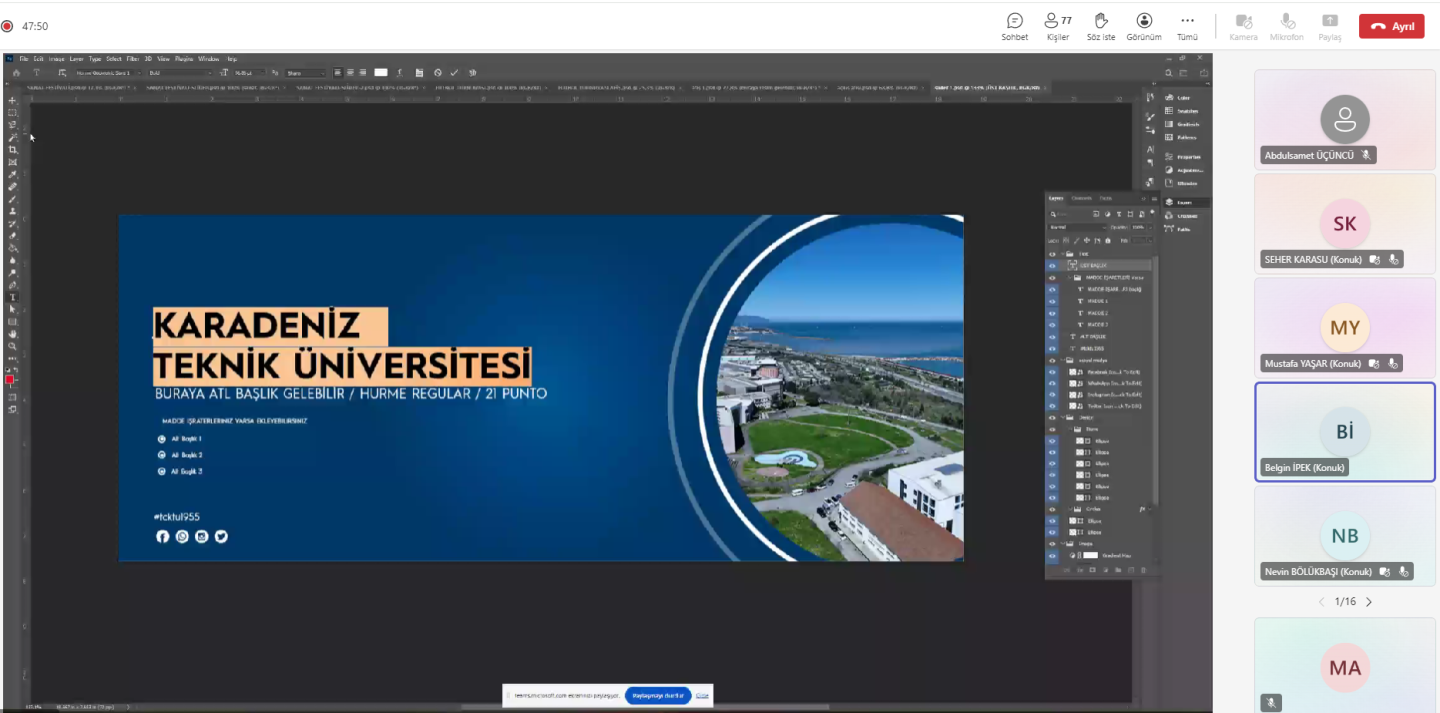The image size is (1440, 713).
Task: Collapse the sosyal medya layer group
Action: click(x=1063, y=360)
